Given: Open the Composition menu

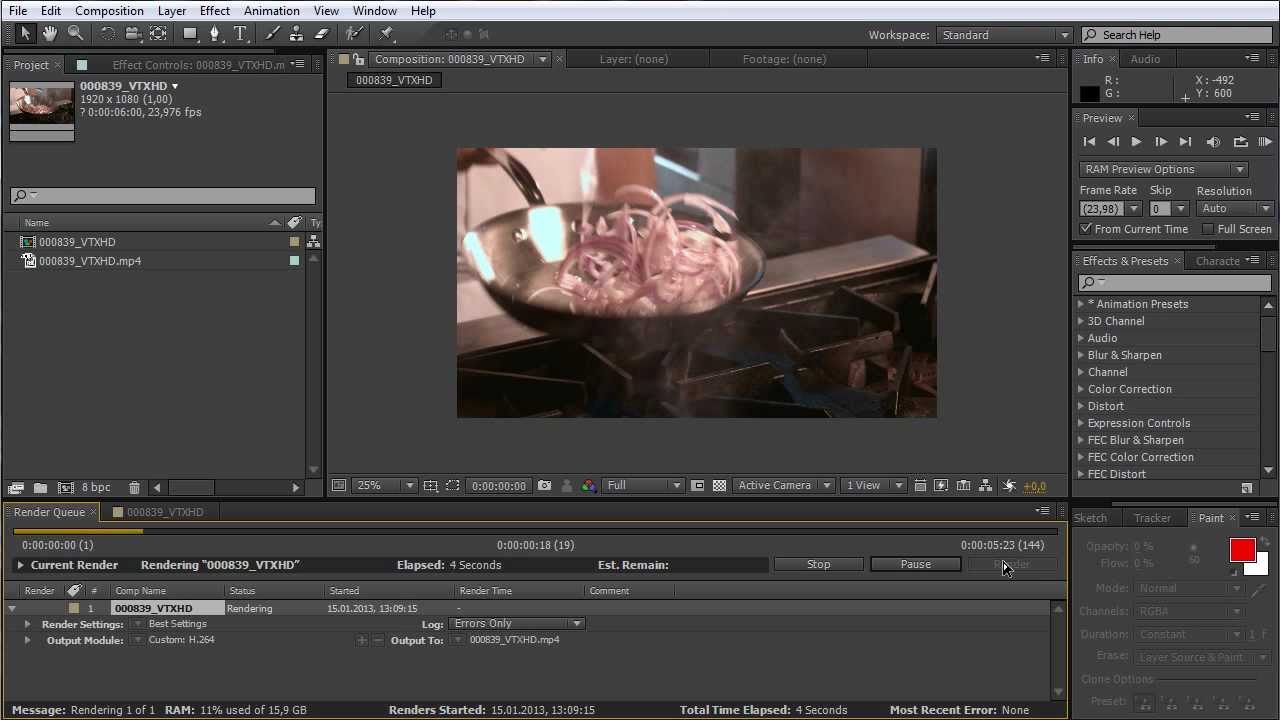Looking at the screenshot, I should [109, 11].
